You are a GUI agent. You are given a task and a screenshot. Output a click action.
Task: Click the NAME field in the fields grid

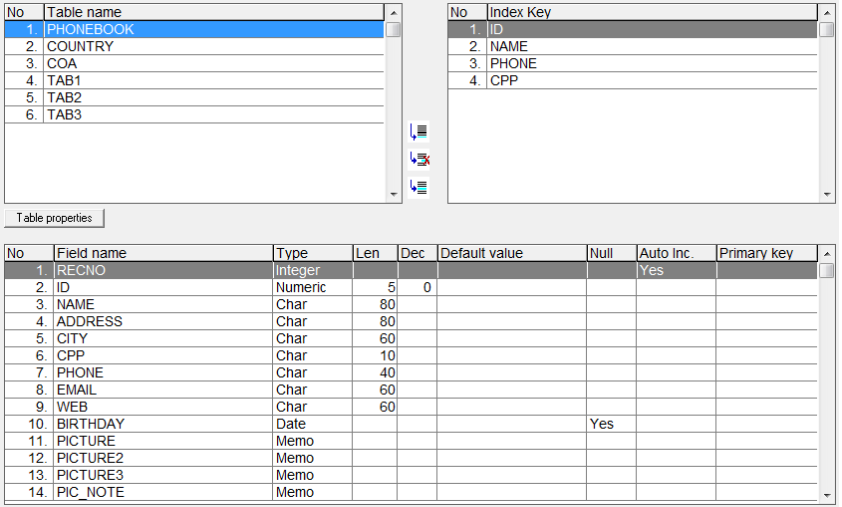pos(163,305)
